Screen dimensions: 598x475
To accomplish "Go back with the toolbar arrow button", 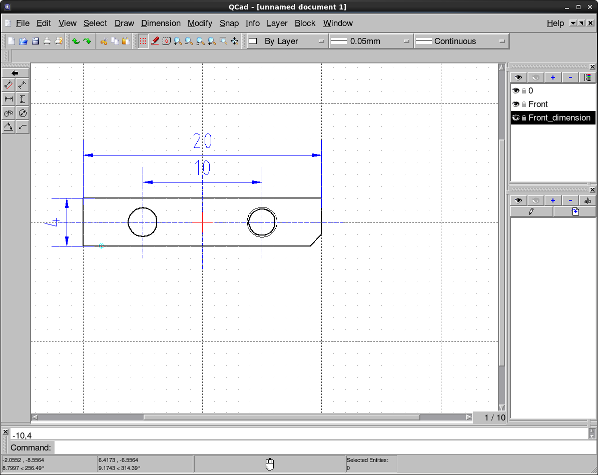I will [x=15, y=73].
